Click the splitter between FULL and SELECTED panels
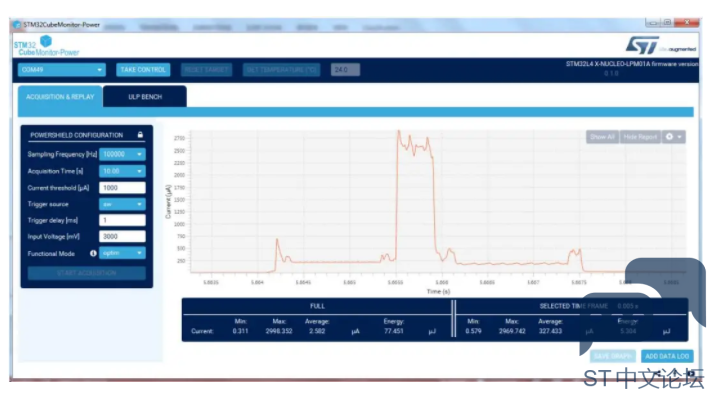 click(x=454, y=318)
